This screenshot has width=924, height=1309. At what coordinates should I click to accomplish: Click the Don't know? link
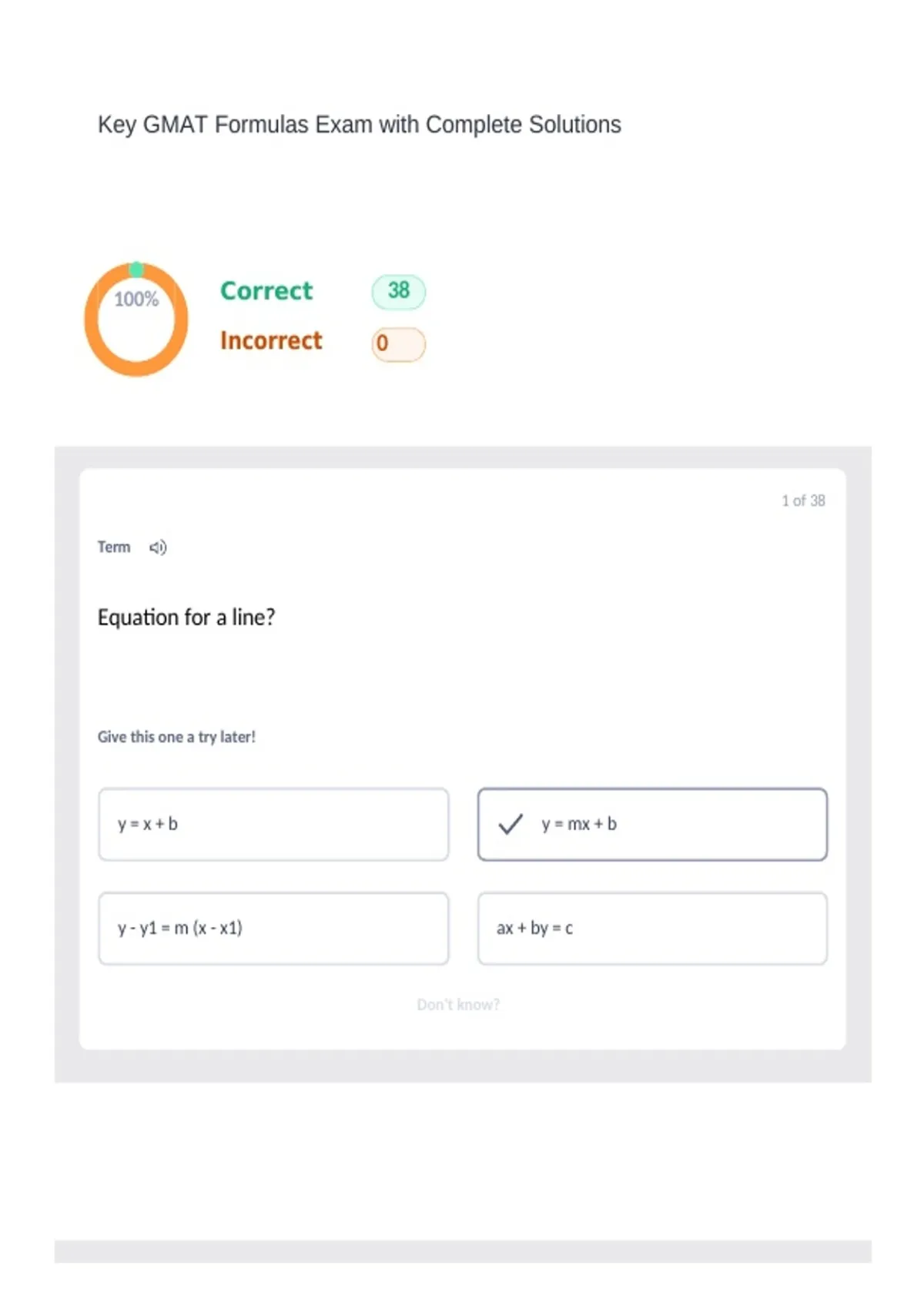tap(458, 1005)
